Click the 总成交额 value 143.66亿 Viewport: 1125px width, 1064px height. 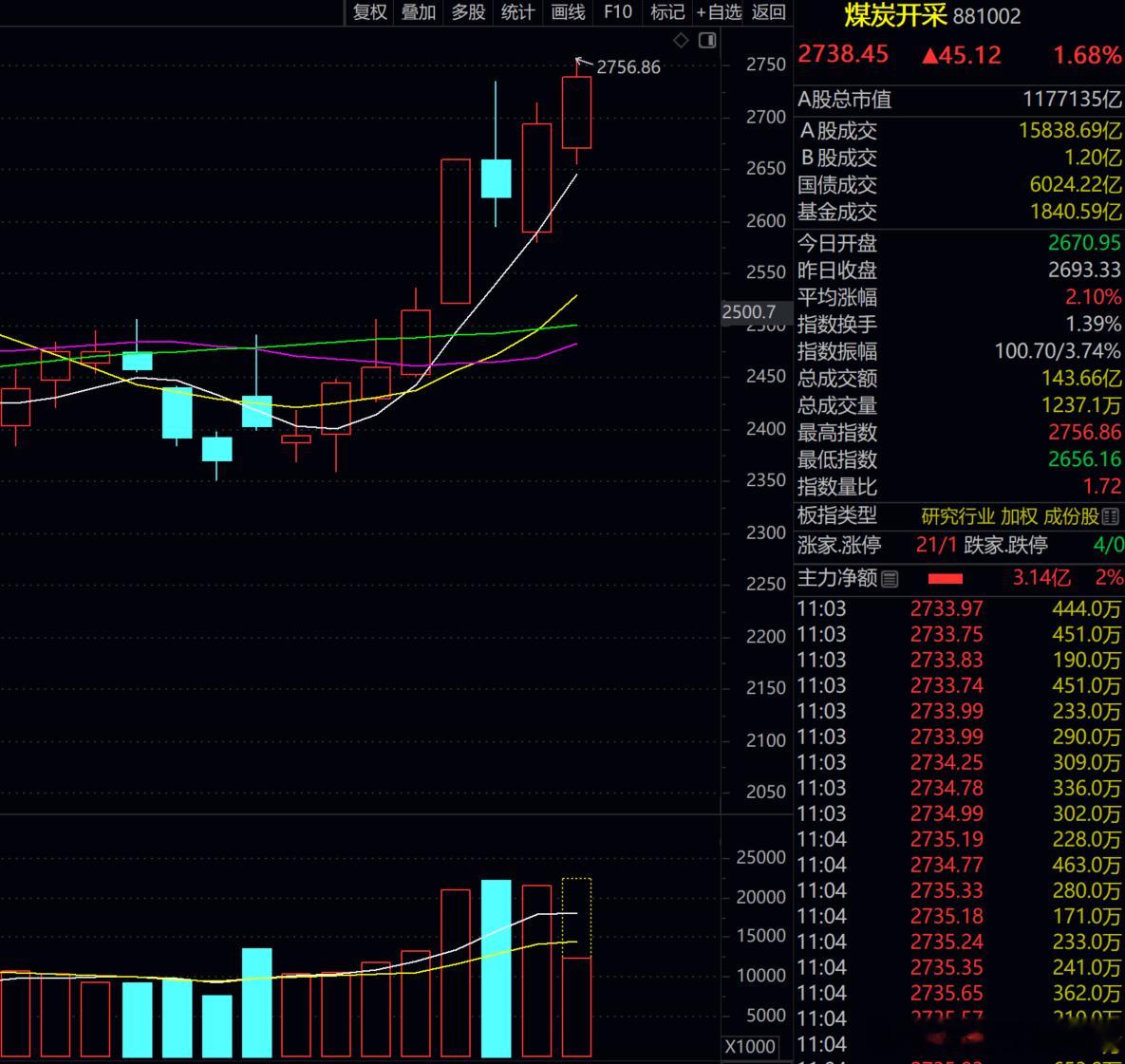click(x=1081, y=378)
